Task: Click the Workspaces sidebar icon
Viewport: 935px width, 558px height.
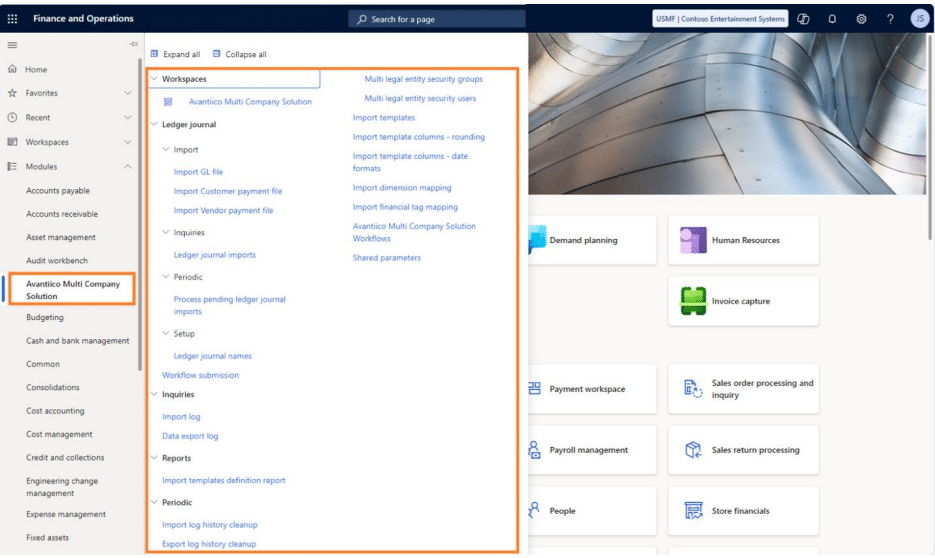Action: tap(13, 142)
